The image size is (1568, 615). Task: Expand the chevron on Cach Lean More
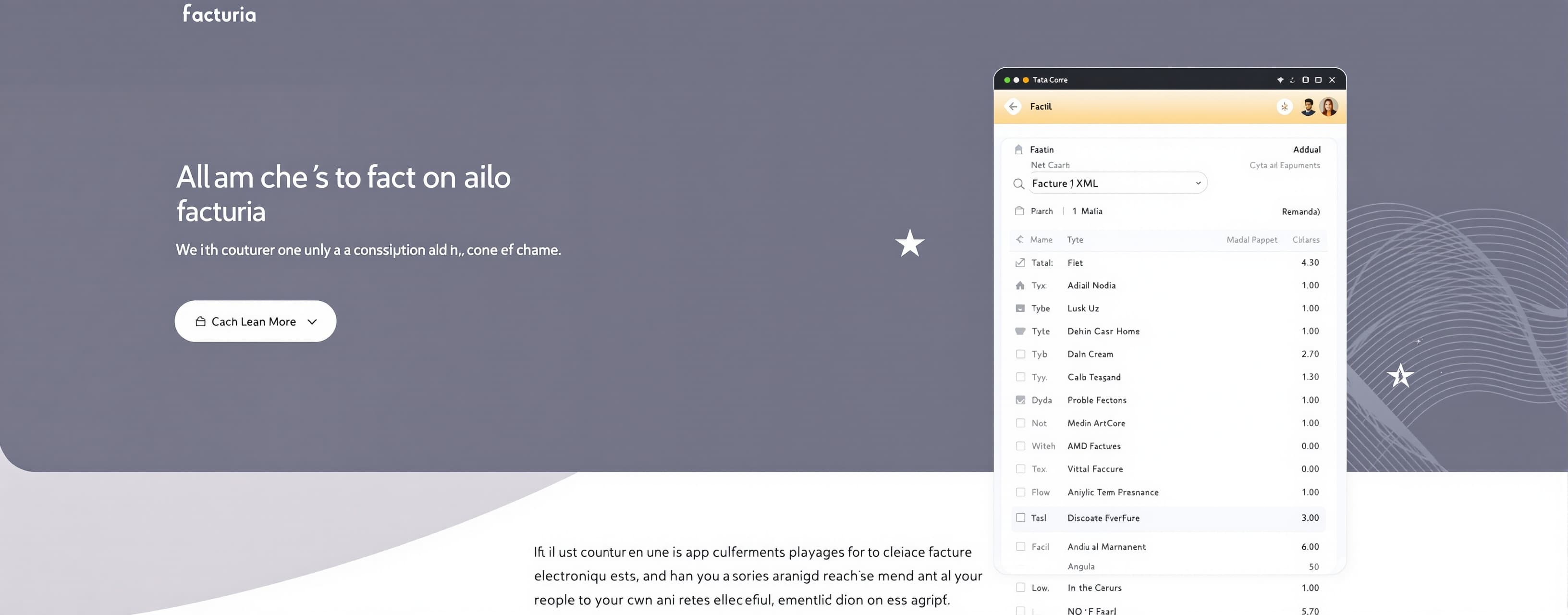(x=312, y=321)
